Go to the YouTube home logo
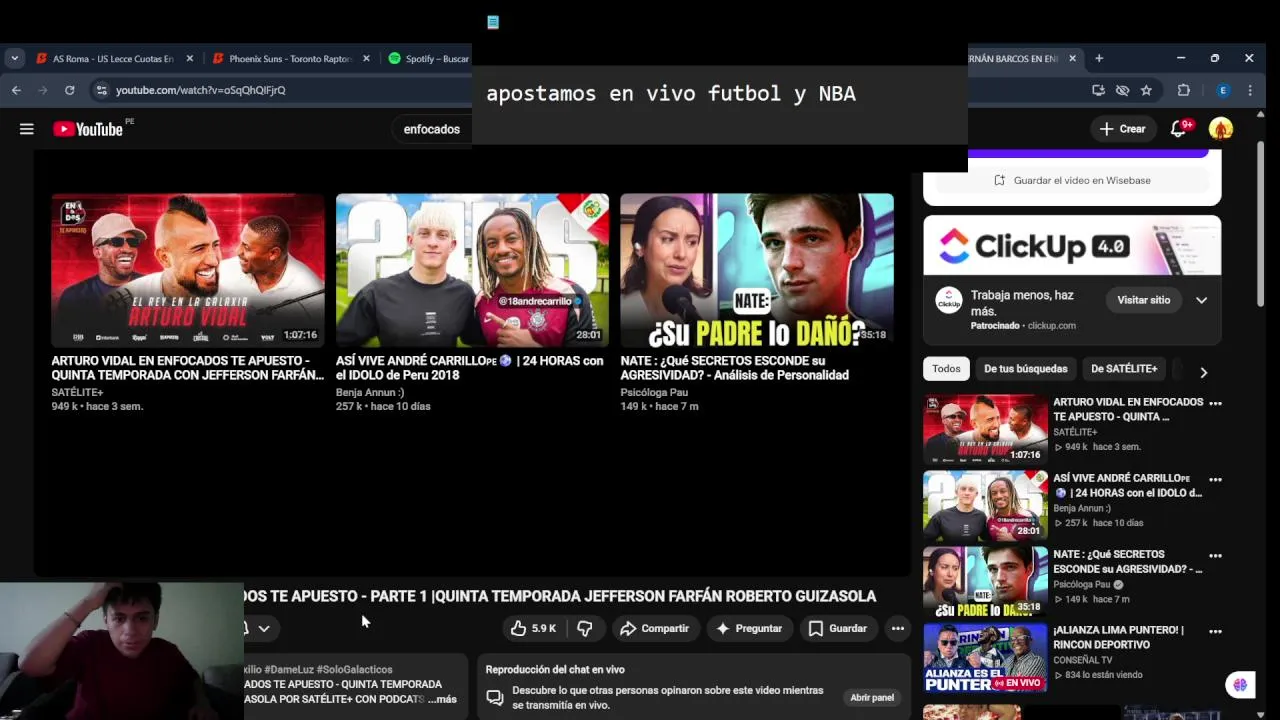This screenshot has height=720, width=1280. pos(88,129)
